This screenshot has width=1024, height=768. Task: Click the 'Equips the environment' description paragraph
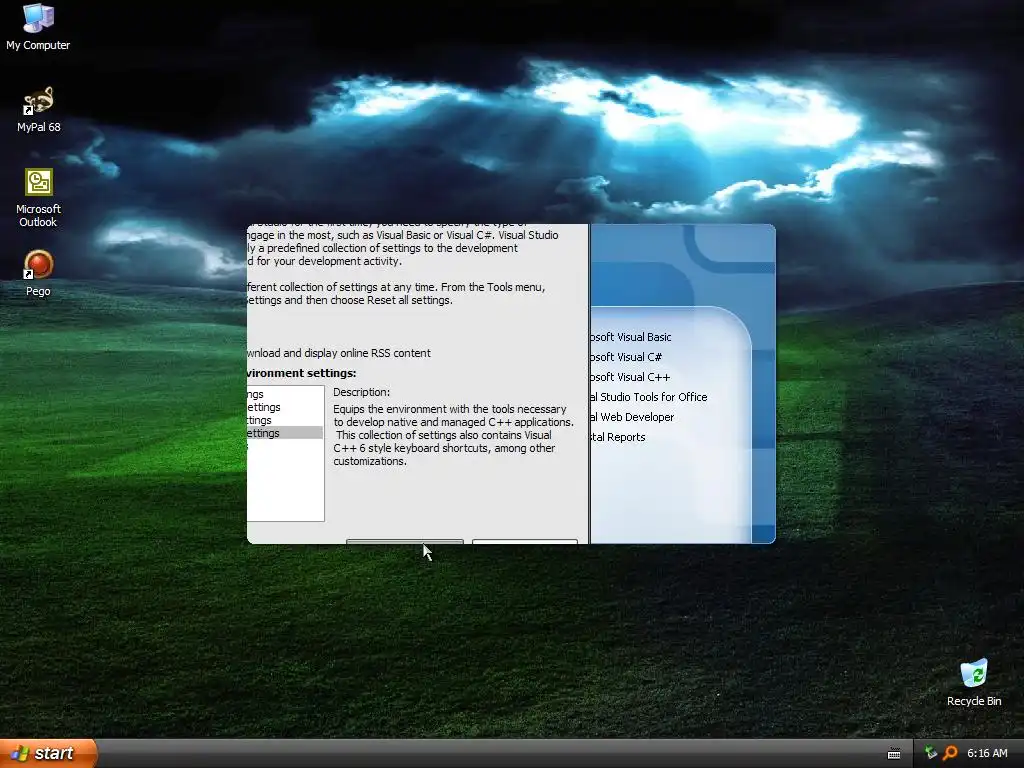(453, 435)
